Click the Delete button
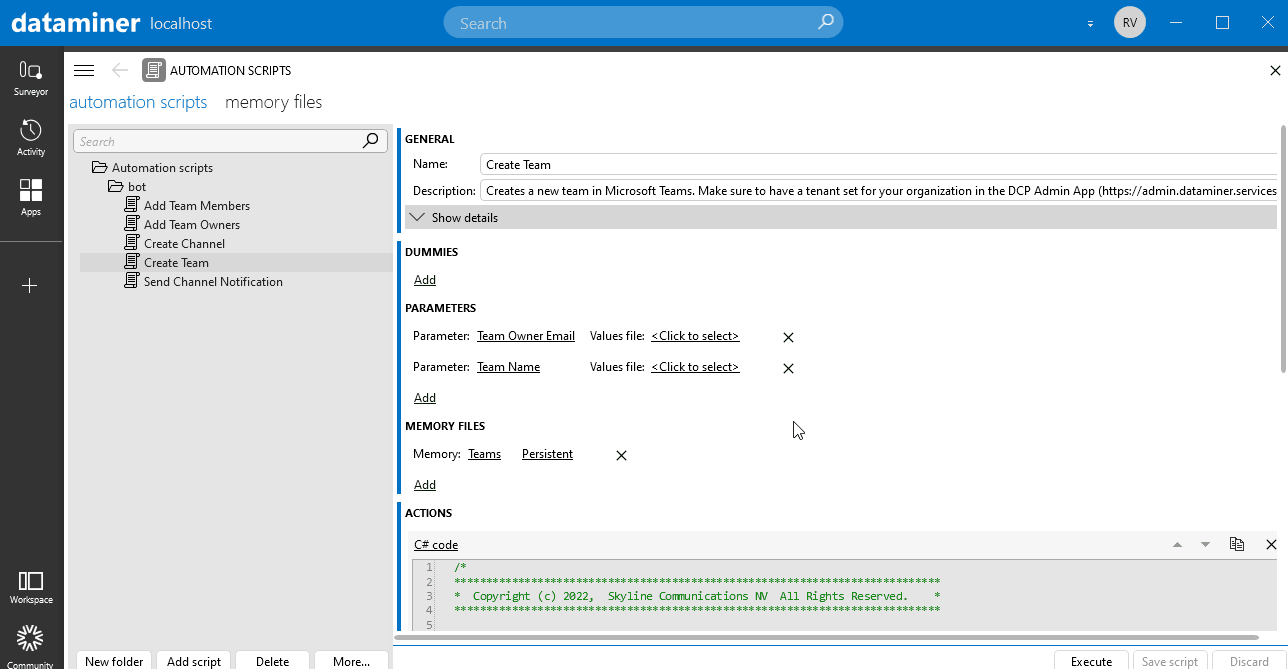Image resolution: width=1288 pixels, height=669 pixels. click(x=272, y=661)
